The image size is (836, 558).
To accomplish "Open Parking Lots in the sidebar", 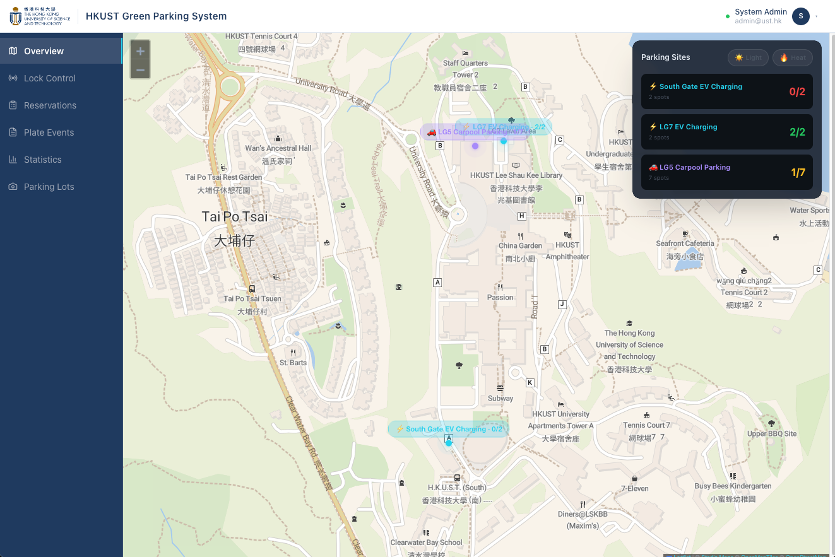I will pyautogui.click(x=61, y=187).
